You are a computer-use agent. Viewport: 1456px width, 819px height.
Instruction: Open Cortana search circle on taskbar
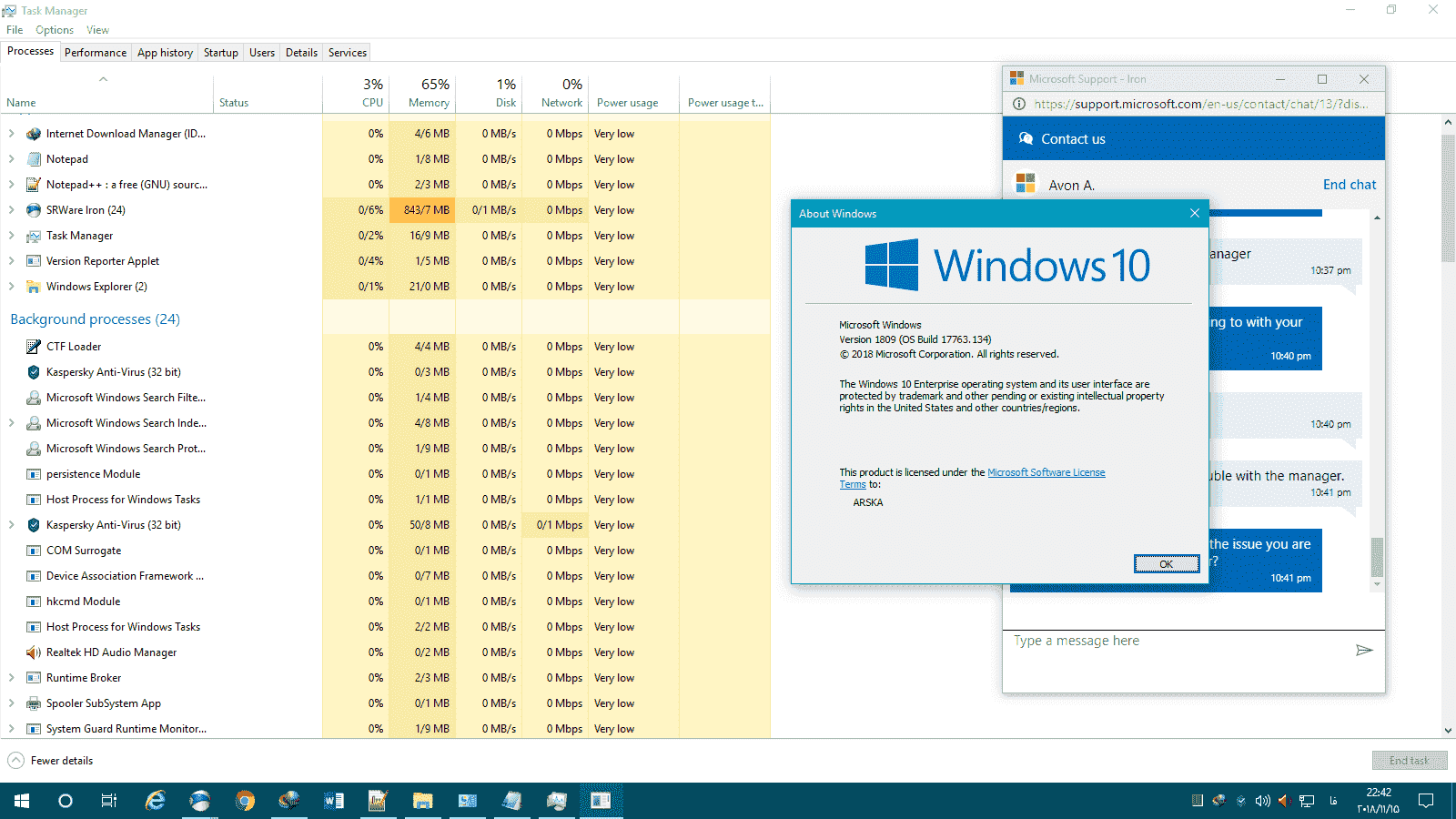pyautogui.click(x=66, y=801)
